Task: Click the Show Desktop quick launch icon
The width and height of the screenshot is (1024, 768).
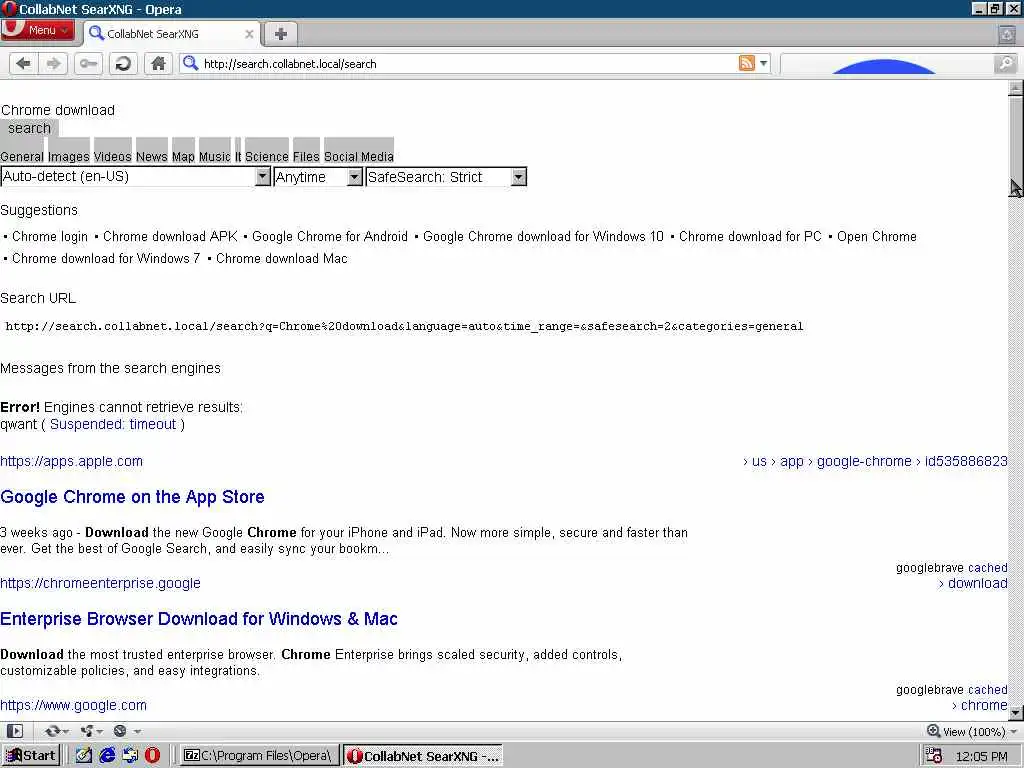Action: pos(130,756)
